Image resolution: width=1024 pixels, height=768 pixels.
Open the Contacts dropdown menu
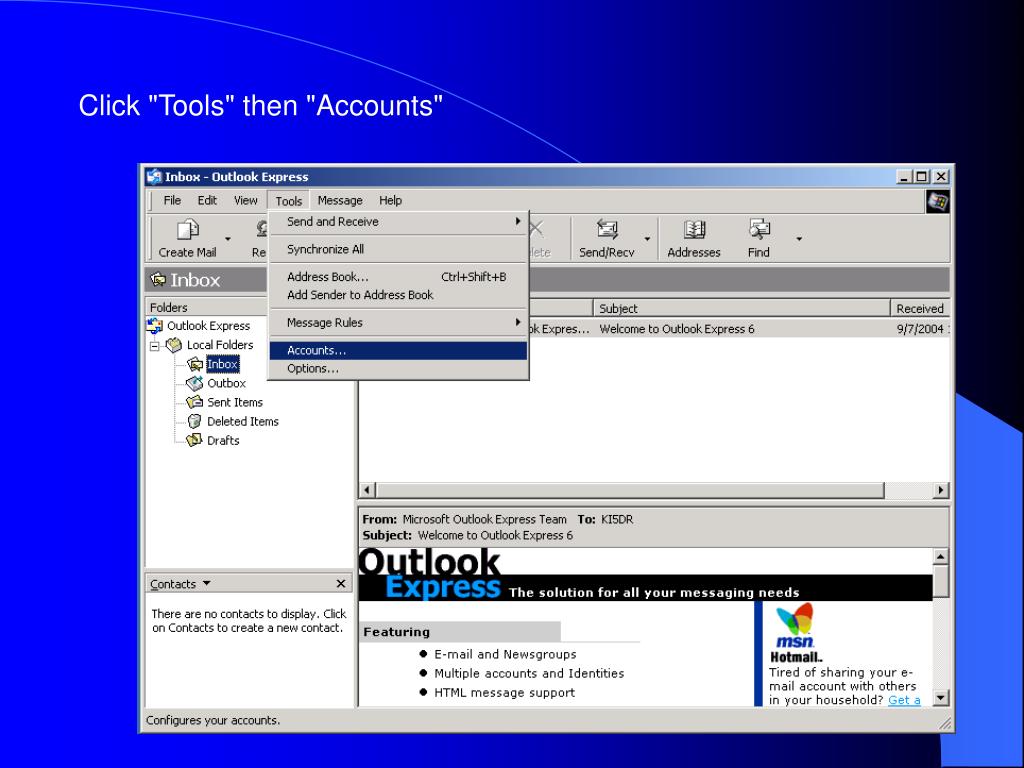pyautogui.click(x=206, y=583)
